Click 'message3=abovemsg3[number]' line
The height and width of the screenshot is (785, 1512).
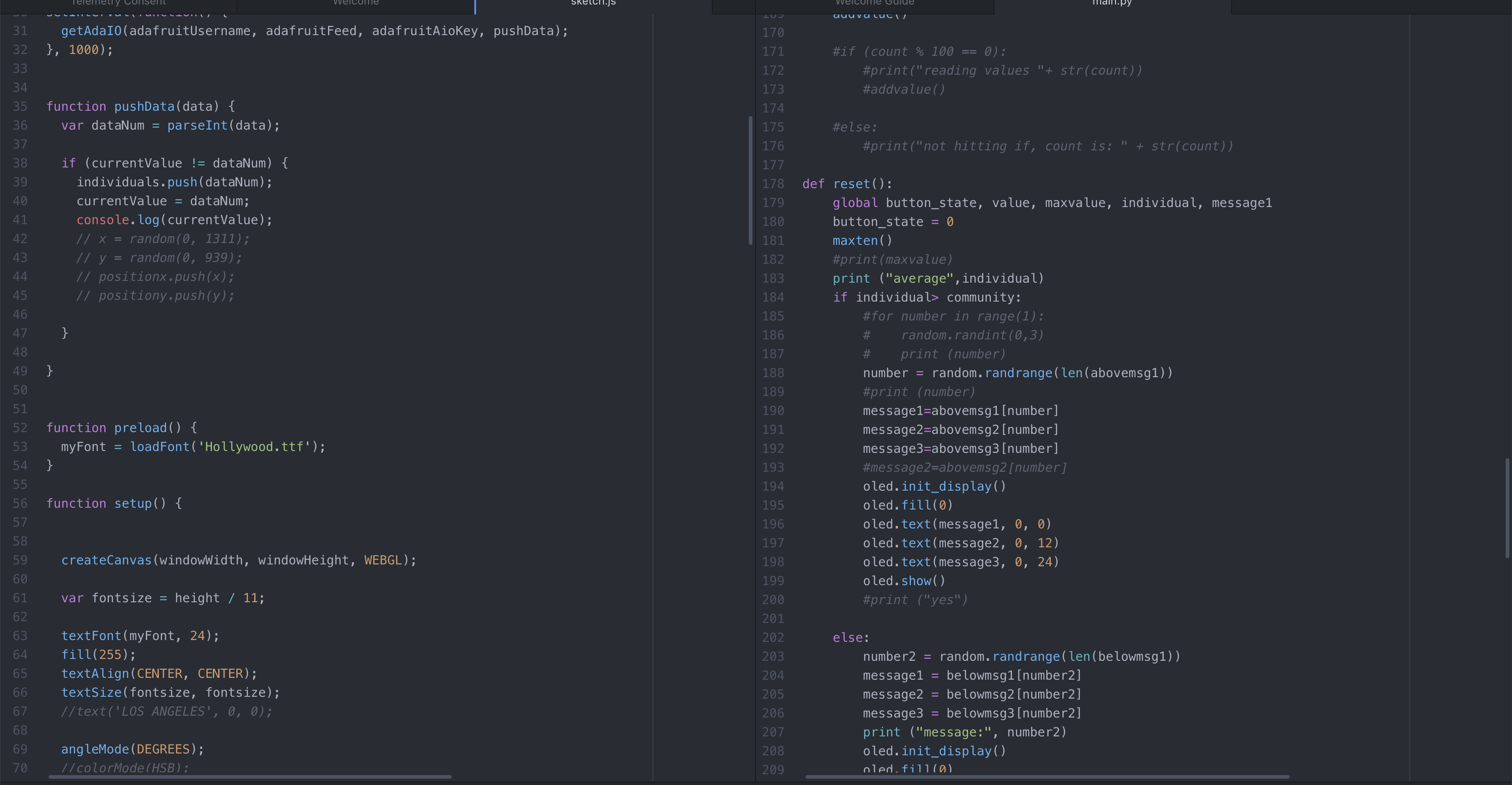pos(962,449)
